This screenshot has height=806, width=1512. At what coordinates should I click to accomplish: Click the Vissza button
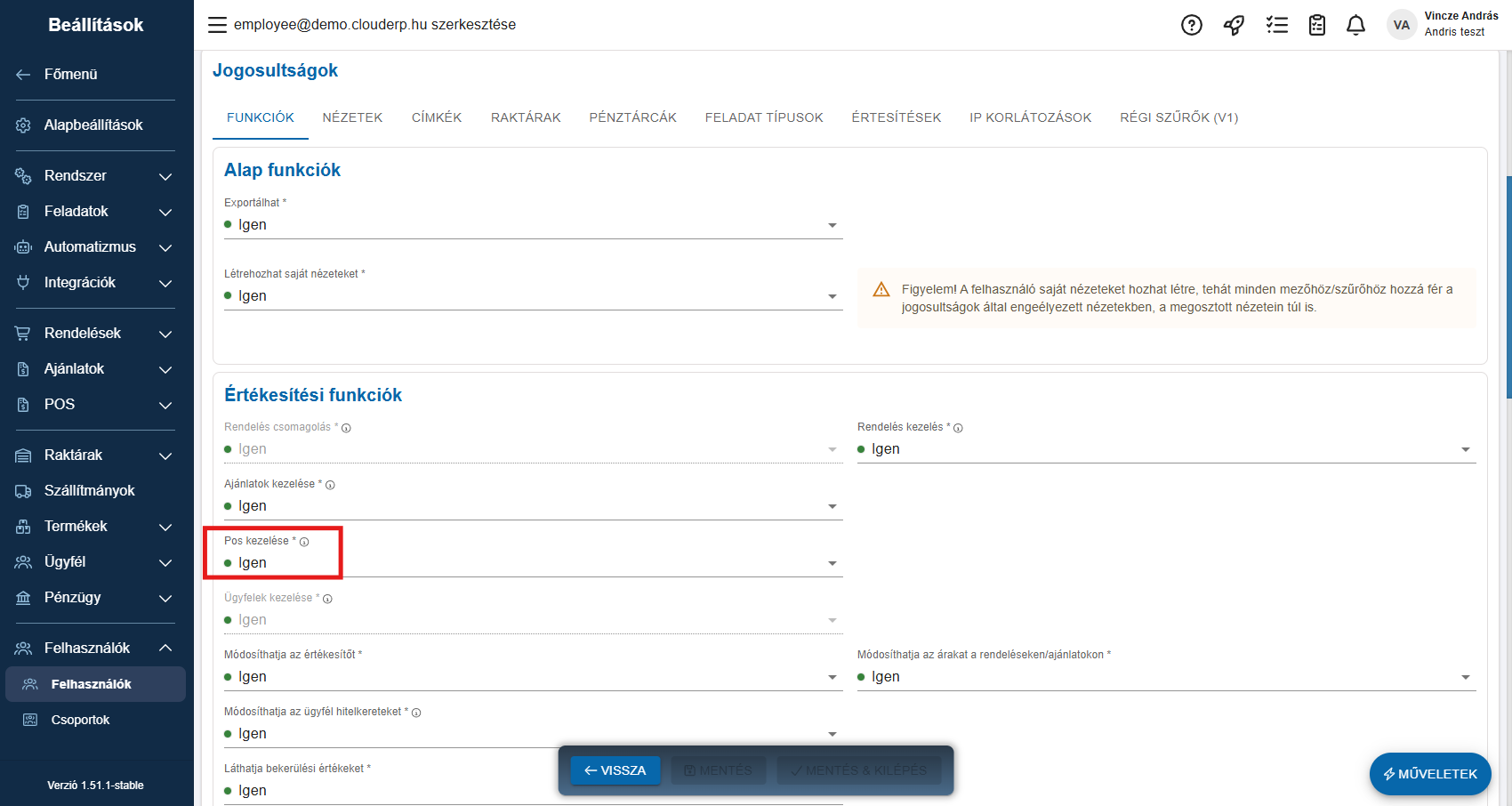pyautogui.click(x=615, y=770)
